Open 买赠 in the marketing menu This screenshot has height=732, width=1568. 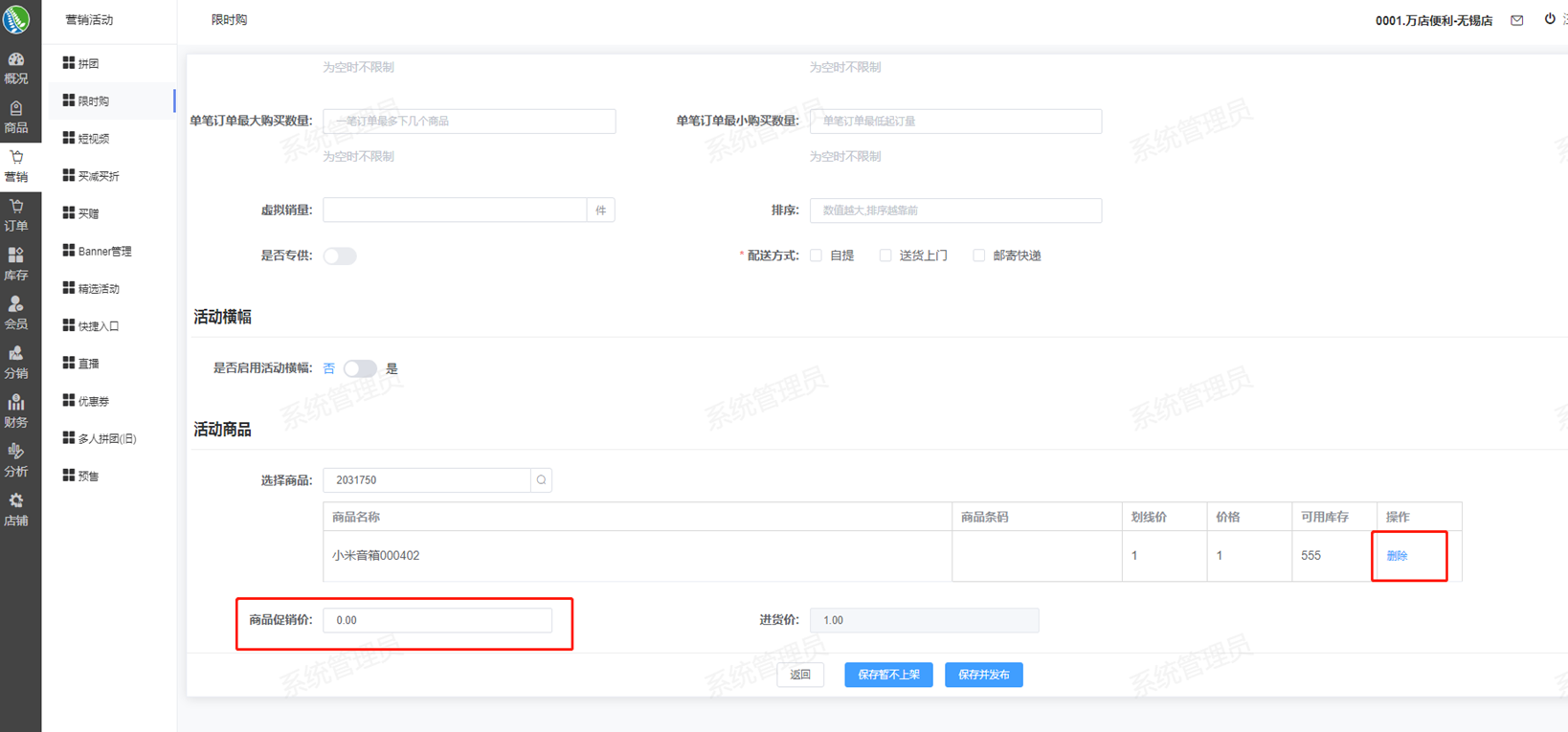click(x=111, y=213)
